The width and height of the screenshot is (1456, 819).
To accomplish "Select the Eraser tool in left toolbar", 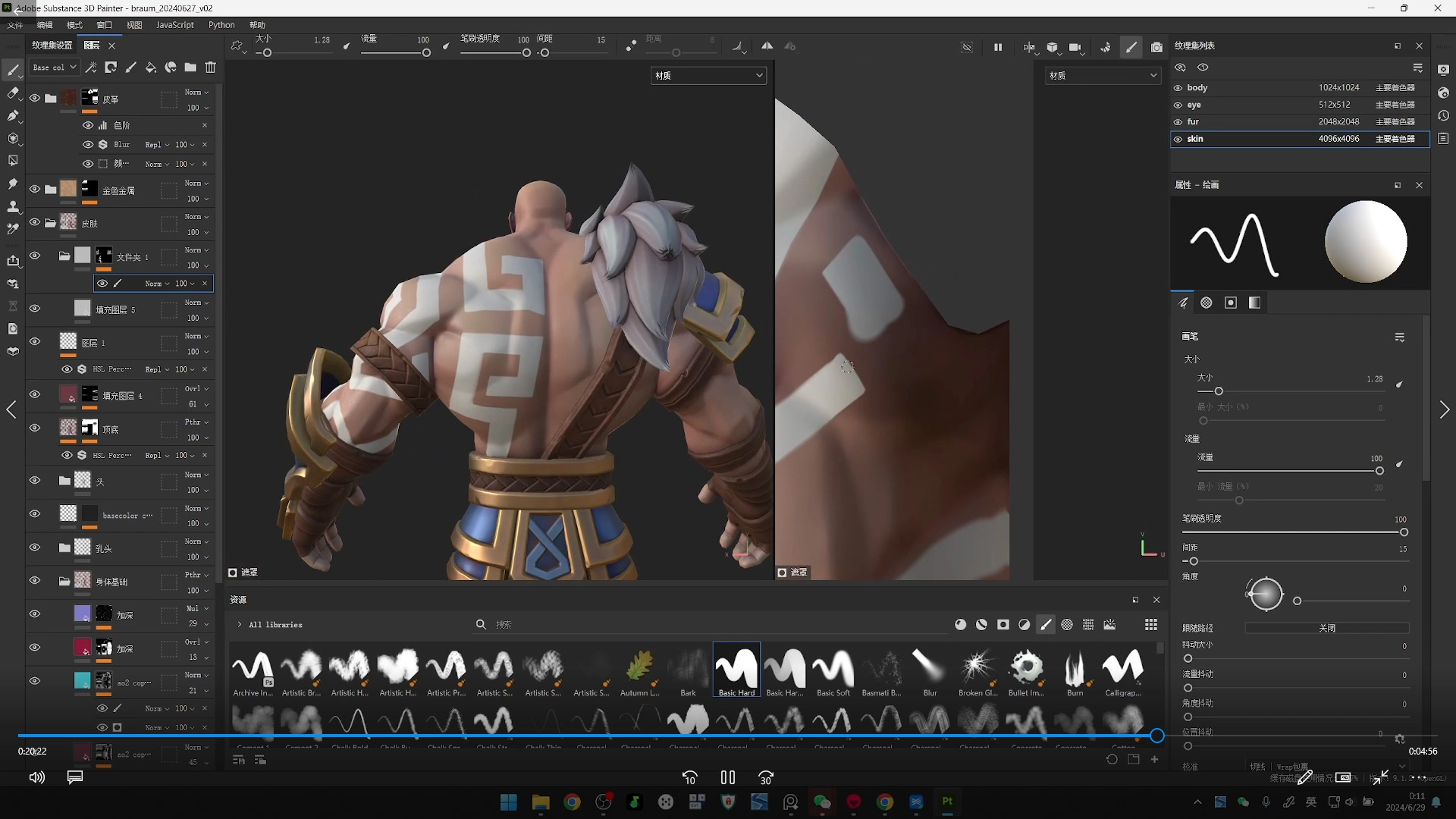I will click(13, 93).
